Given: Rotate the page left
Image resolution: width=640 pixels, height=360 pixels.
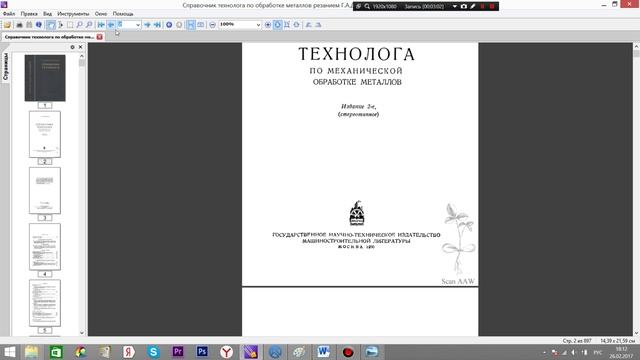Looking at the screenshot, I should (309, 25).
